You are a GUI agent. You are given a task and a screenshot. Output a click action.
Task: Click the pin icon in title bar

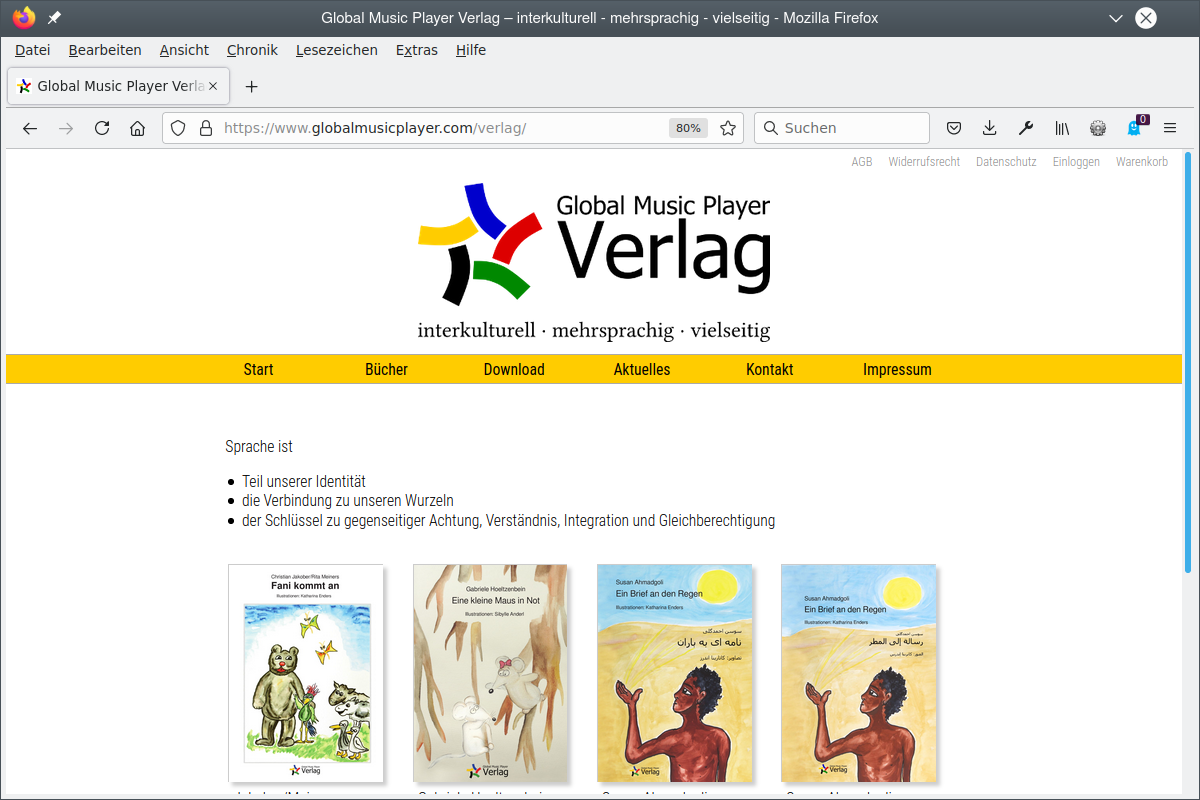[x=54, y=18]
